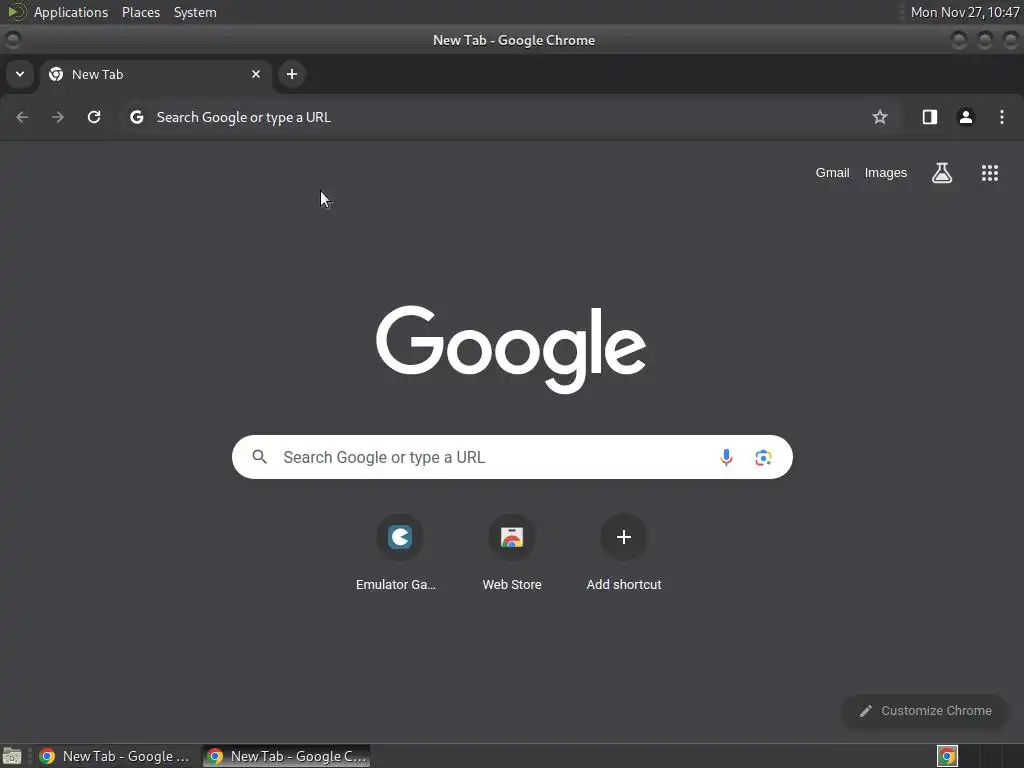1024x768 pixels.
Task: Open the Applications menu
Action: pyautogui.click(x=71, y=12)
